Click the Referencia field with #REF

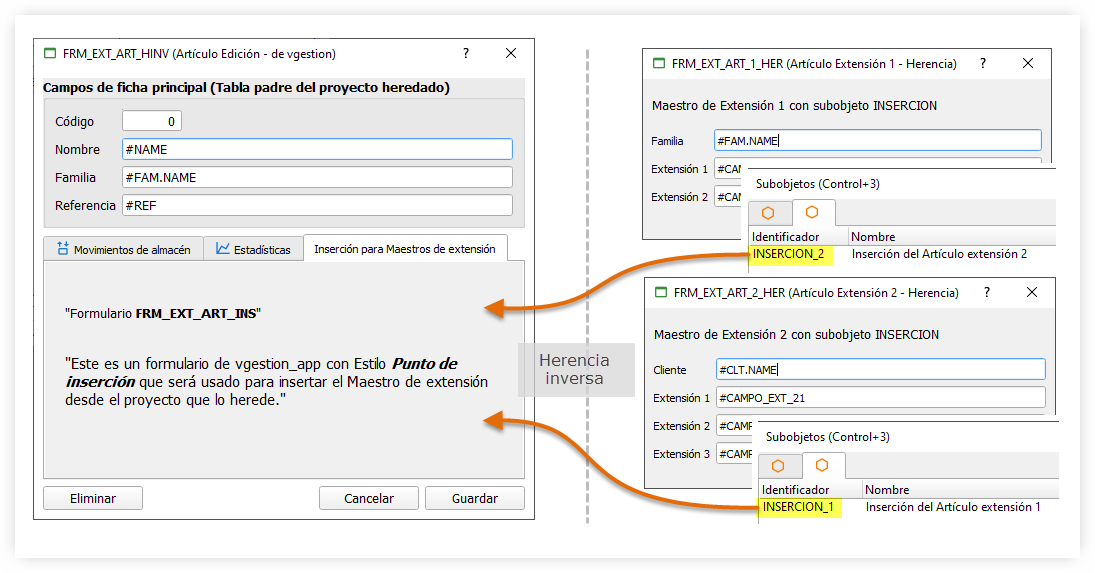coord(316,205)
